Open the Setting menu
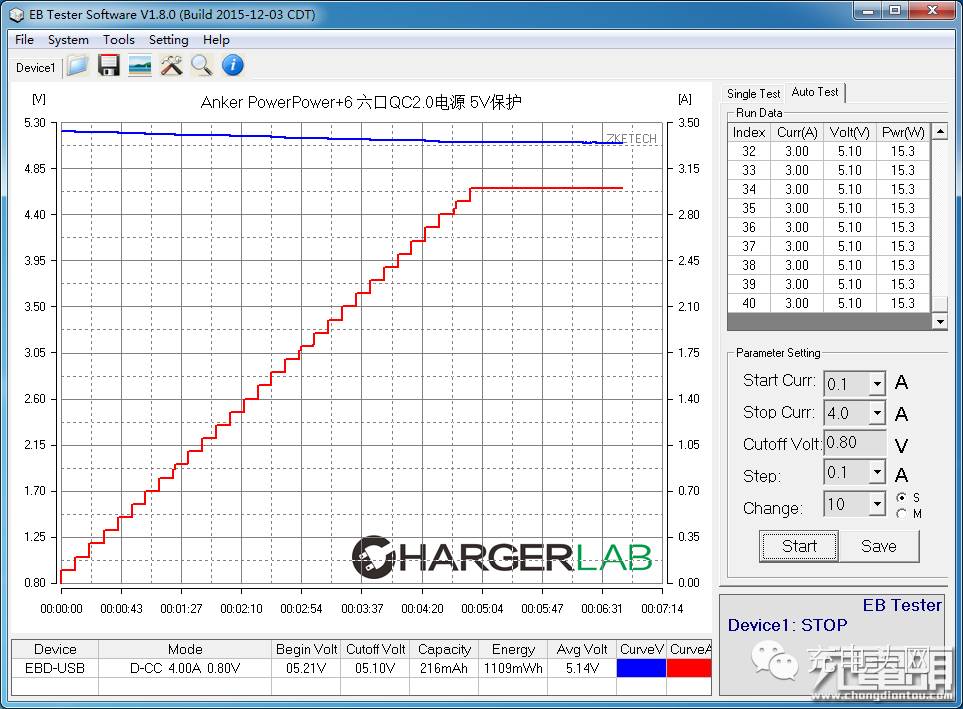The height and width of the screenshot is (709, 963). 168,40
